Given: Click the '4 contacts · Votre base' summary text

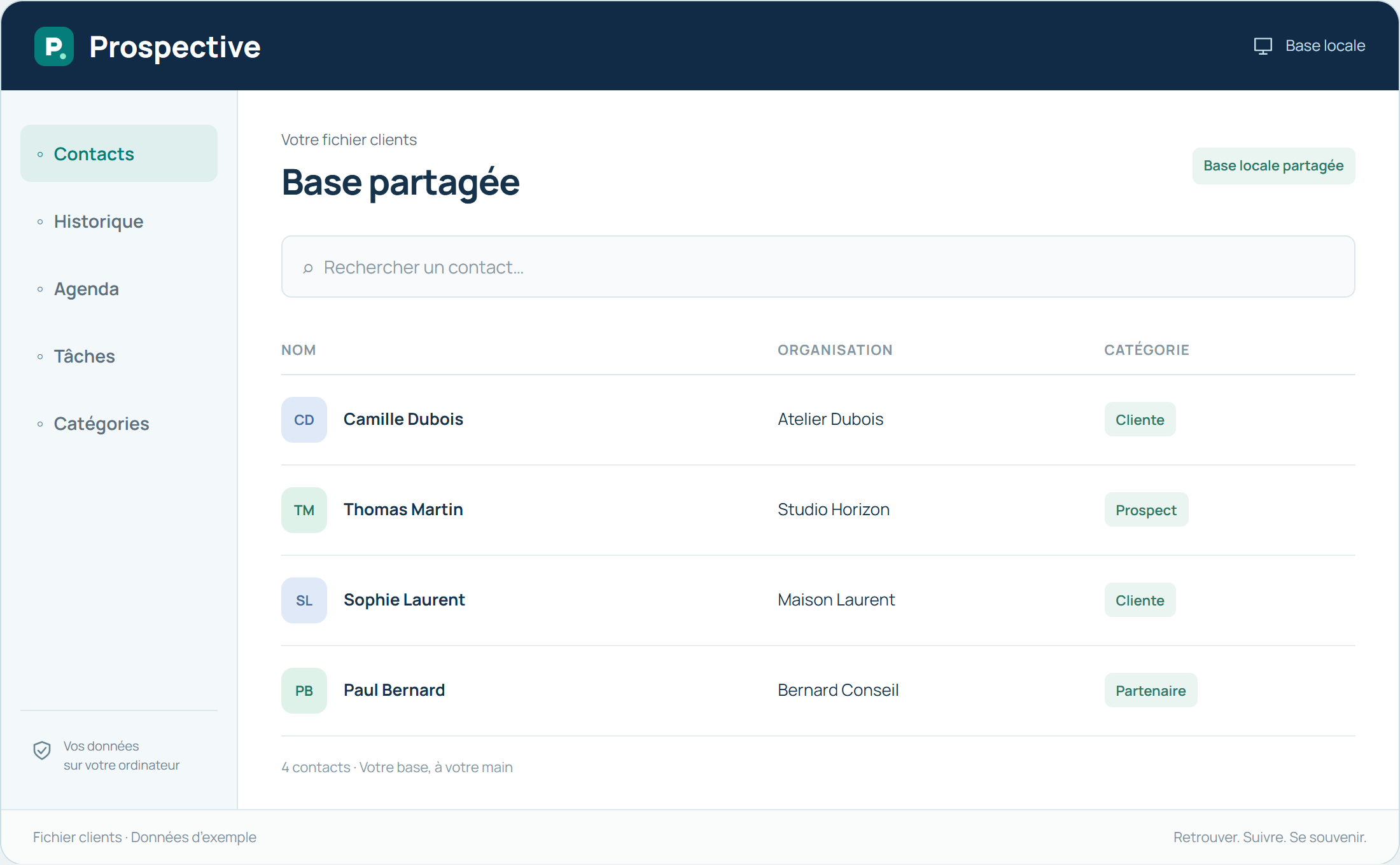Looking at the screenshot, I should [x=397, y=767].
